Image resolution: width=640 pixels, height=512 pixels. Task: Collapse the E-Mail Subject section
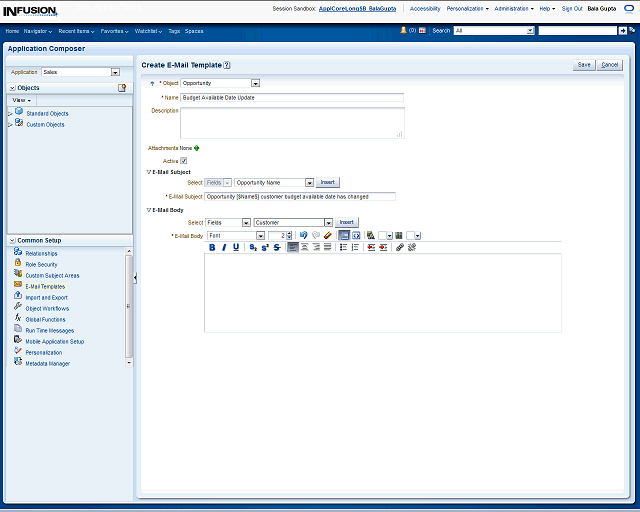[148, 172]
